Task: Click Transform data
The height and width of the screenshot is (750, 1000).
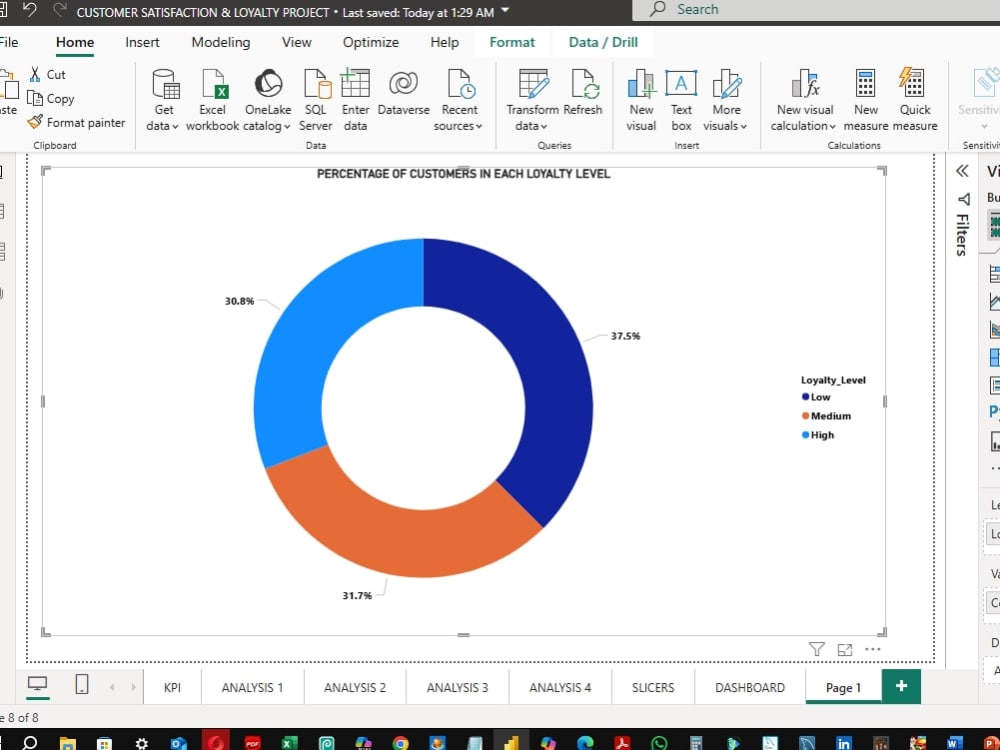Action: [533, 100]
